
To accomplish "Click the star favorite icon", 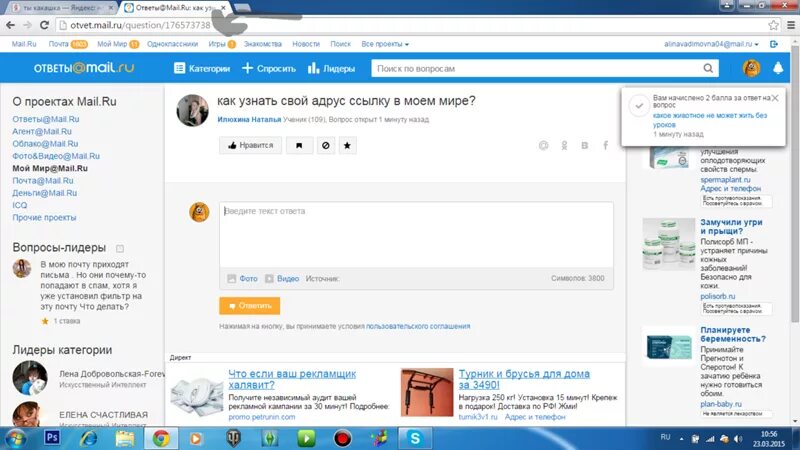I will (x=347, y=145).
